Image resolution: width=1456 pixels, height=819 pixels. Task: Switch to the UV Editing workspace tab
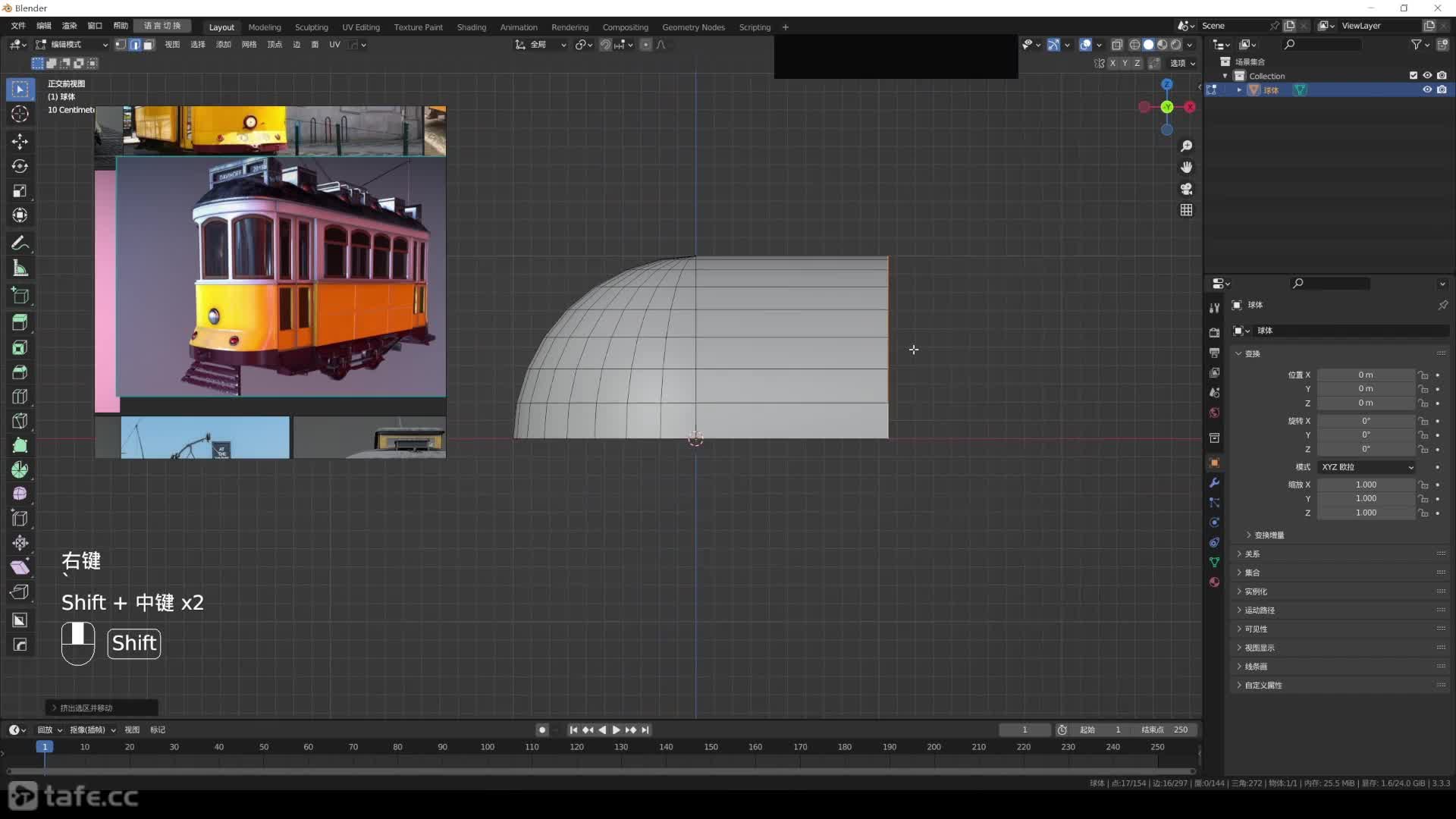[x=361, y=27]
